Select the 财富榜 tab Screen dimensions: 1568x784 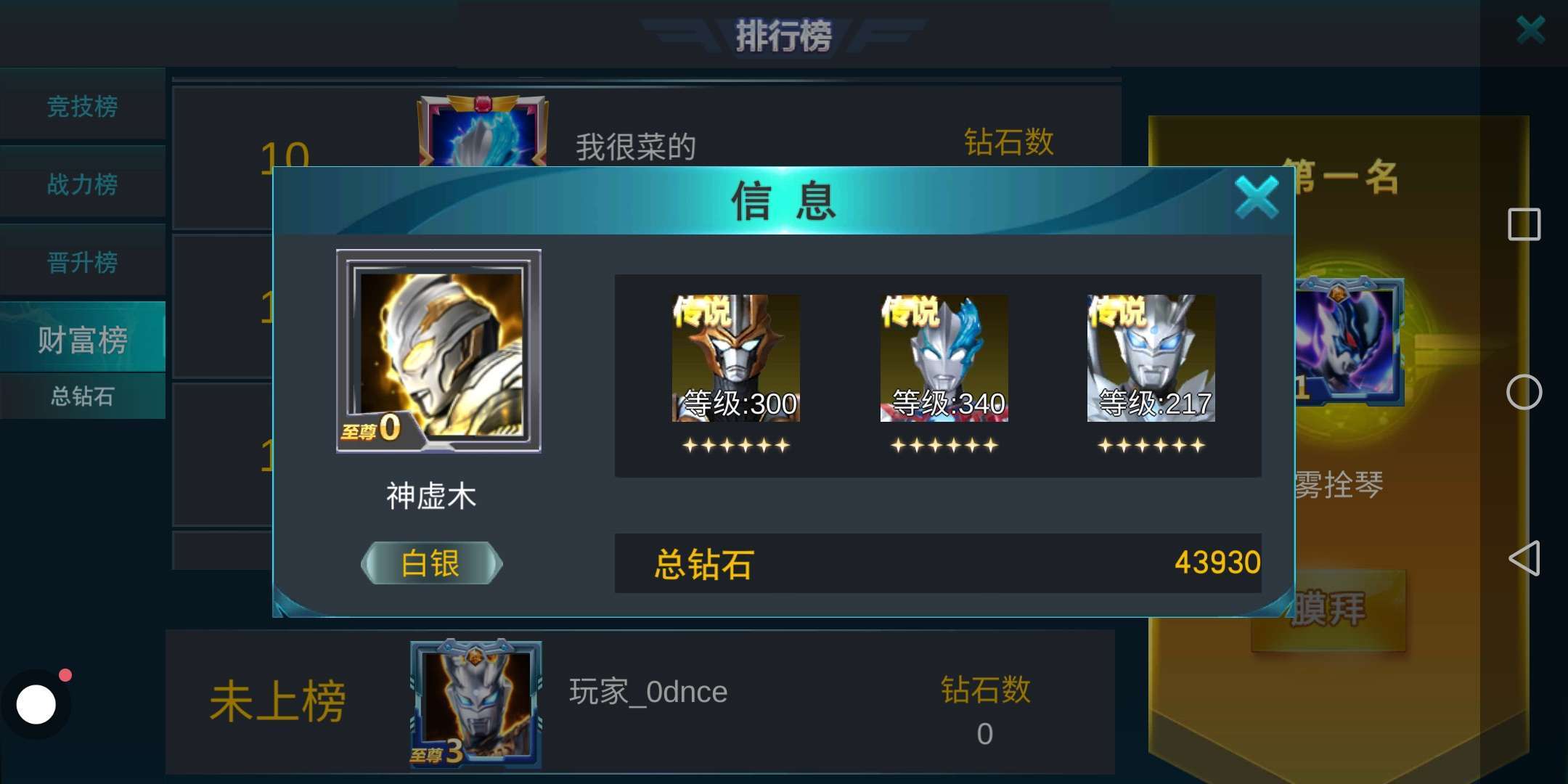[x=83, y=338]
